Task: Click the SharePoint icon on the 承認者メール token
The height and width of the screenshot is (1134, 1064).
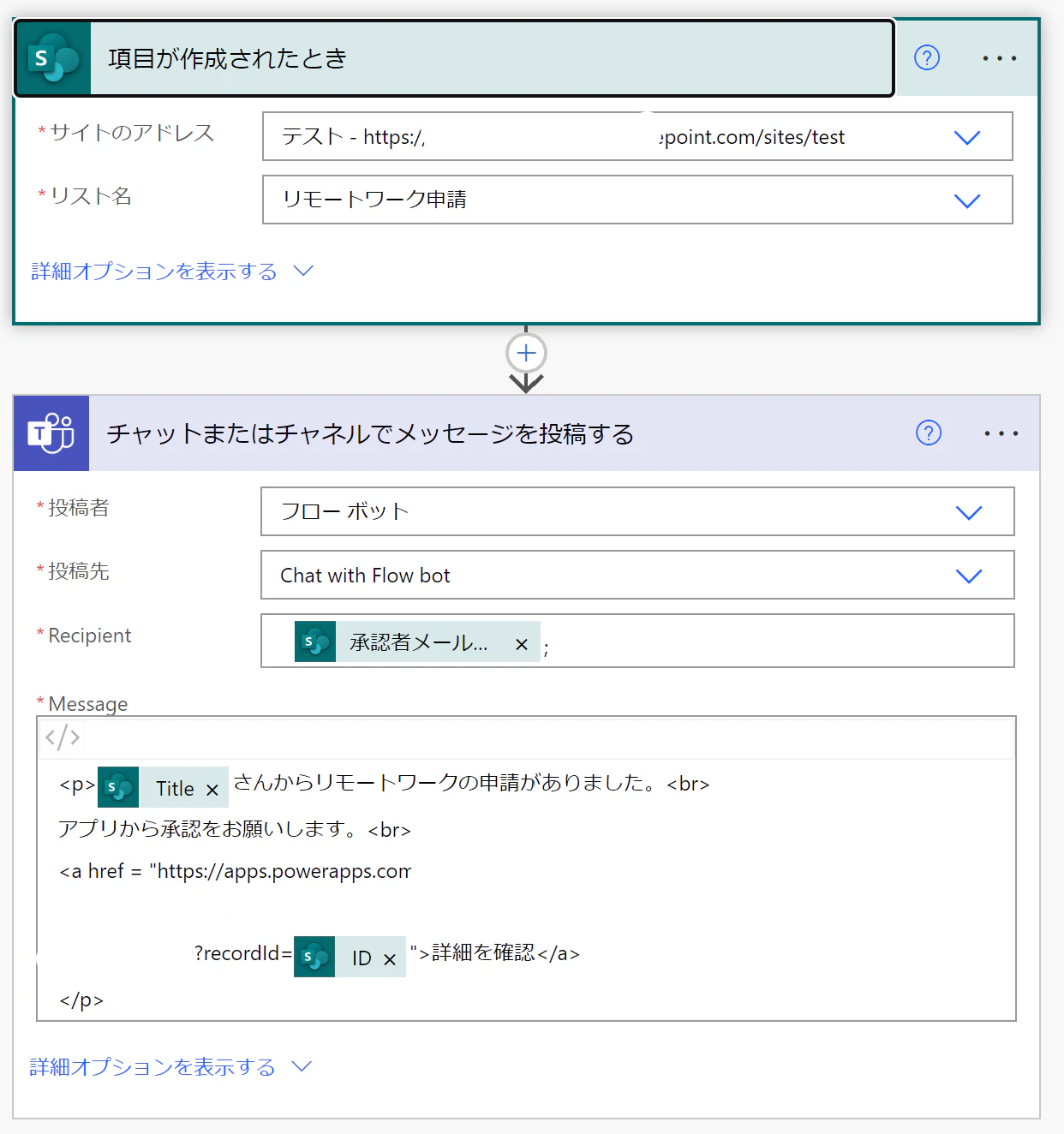Action: (315, 642)
